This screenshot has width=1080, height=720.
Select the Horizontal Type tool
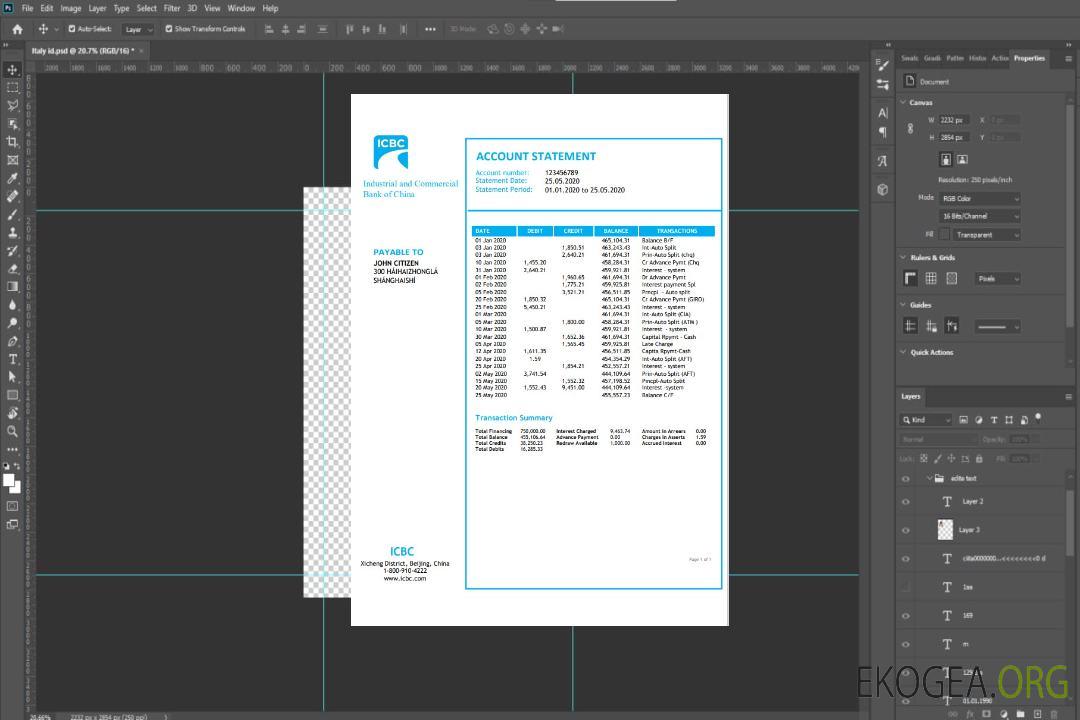[x=12, y=359]
